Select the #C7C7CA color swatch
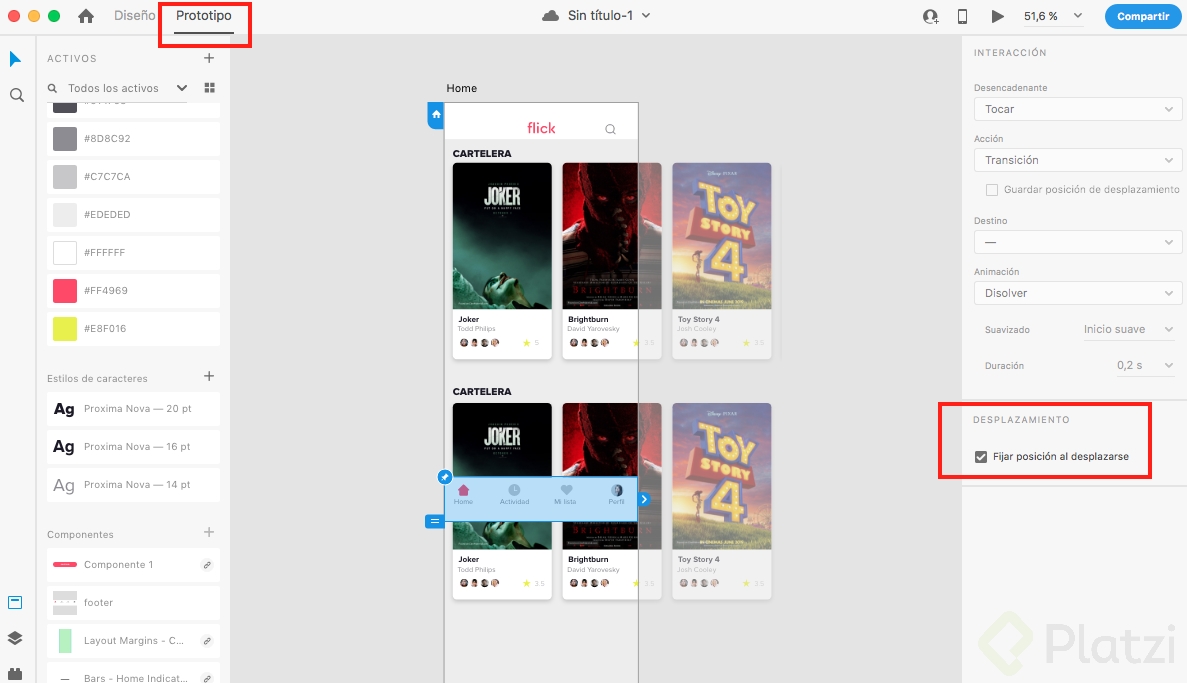 click(65, 177)
